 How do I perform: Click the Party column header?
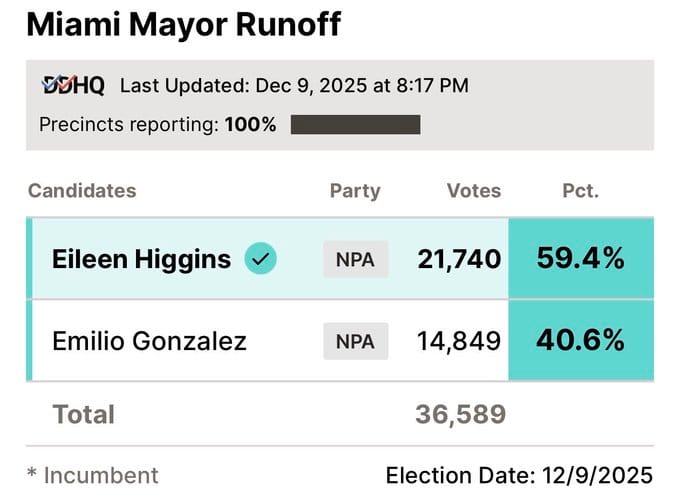pyautogui.click(x=355, y=190)
